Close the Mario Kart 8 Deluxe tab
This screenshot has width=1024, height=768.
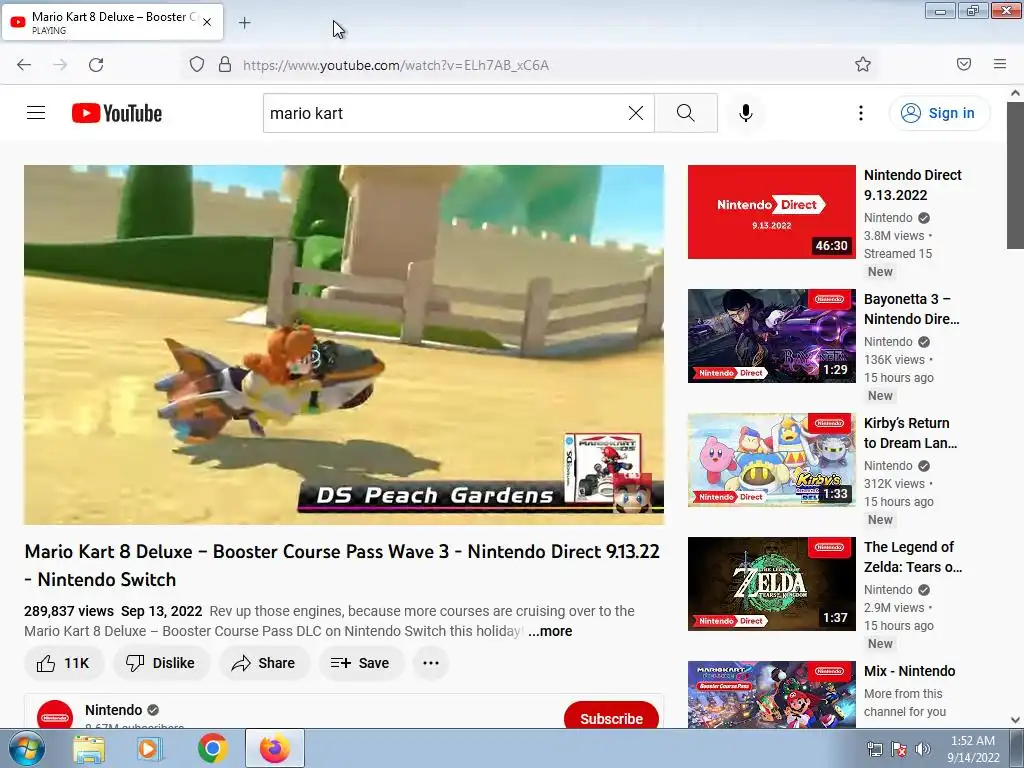pos(207,22)
